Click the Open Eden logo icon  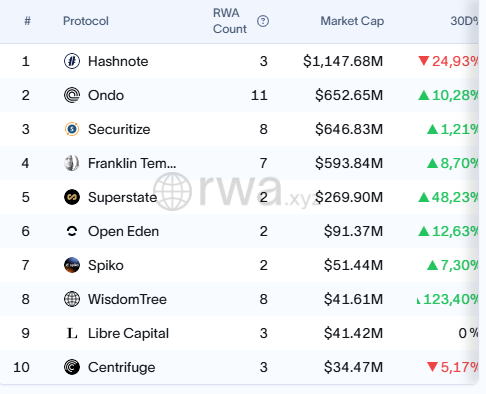pos(72,231)
